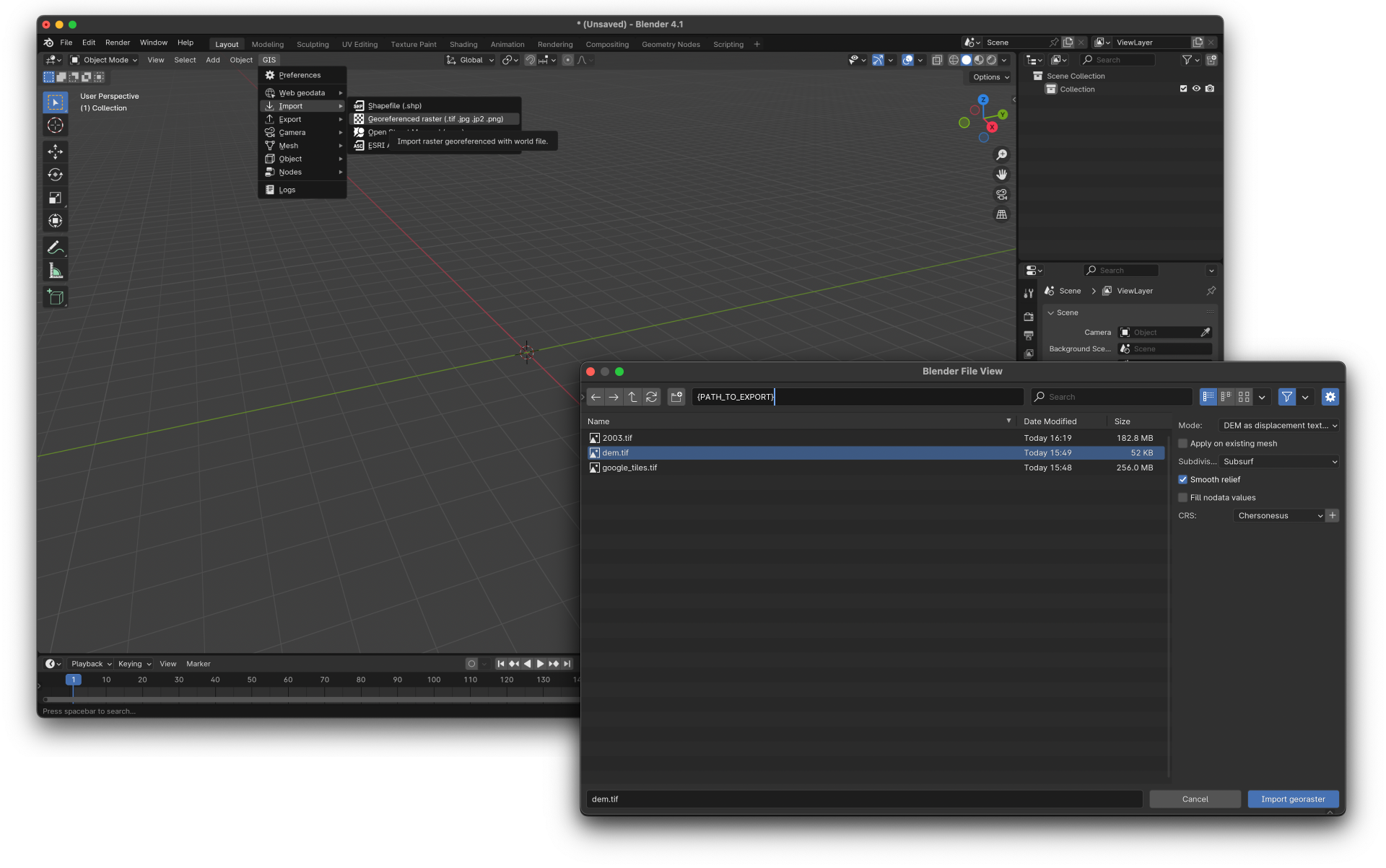
Task: Click the timeline current frame marker 1
Action: click(x=73, y=680)
